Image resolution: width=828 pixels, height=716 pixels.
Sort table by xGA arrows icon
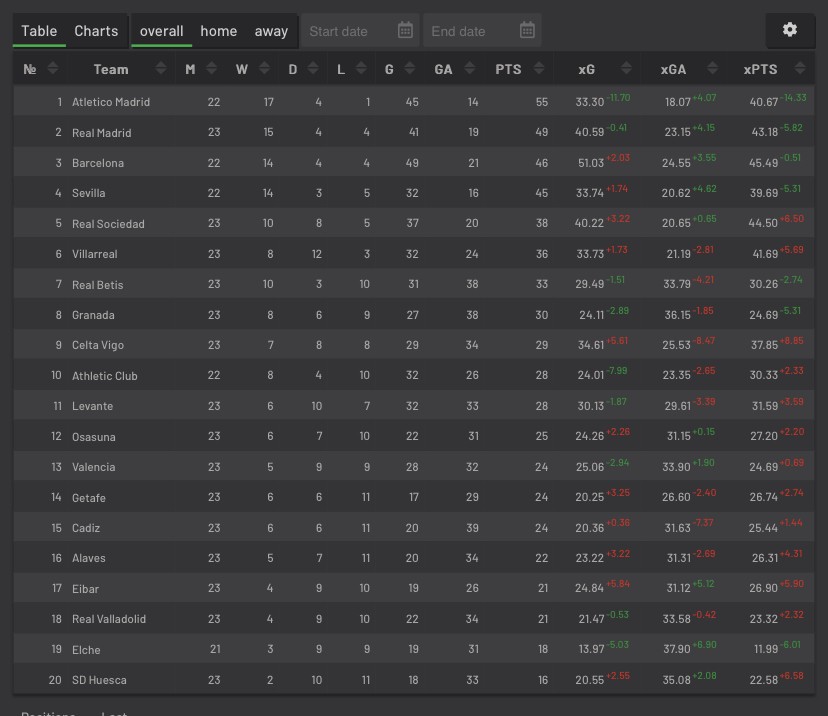[712, 69]
